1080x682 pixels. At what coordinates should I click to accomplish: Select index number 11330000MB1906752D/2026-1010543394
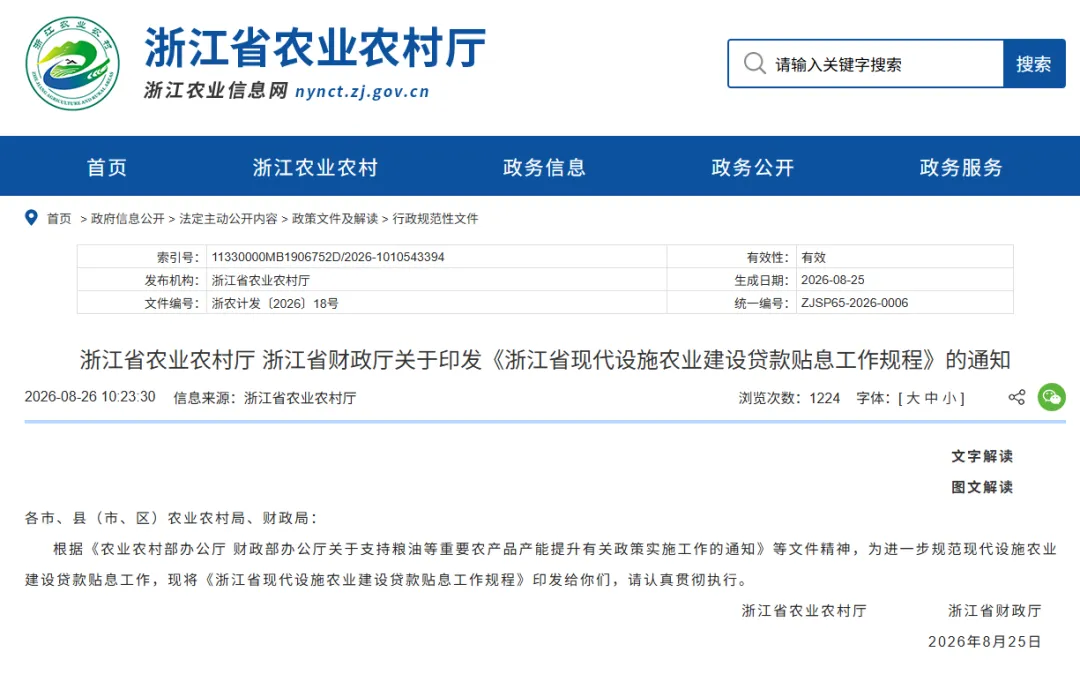point(328,257)
